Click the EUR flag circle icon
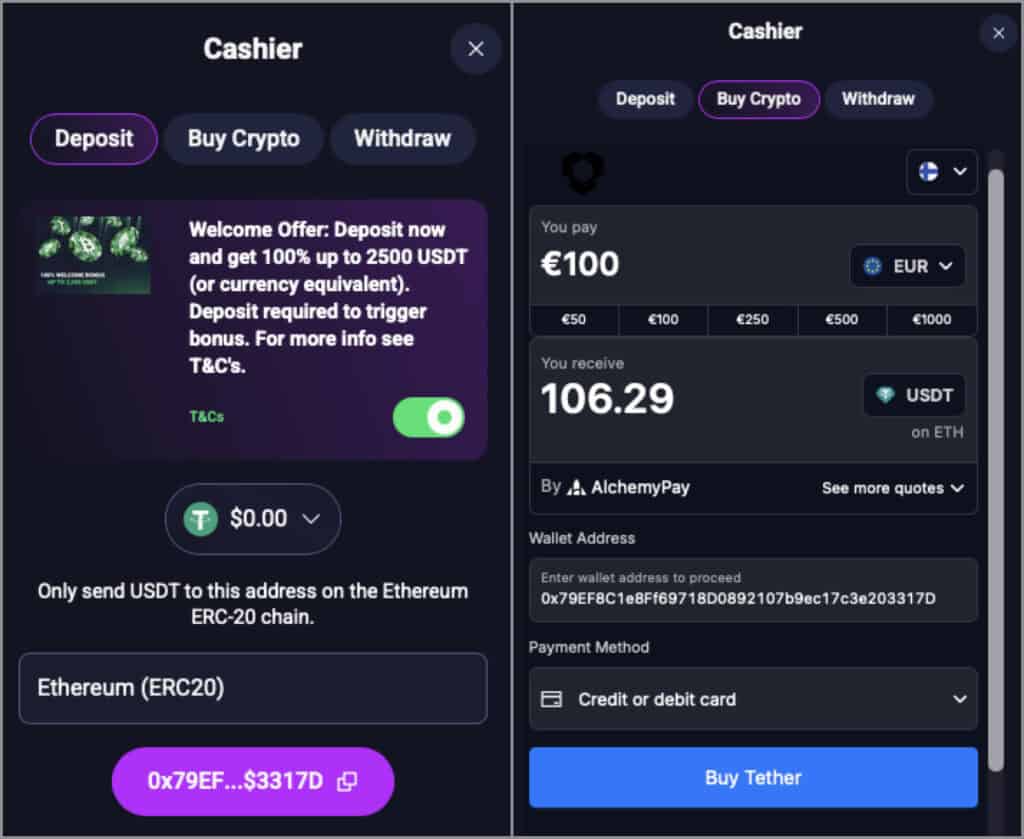 pos(872,266)
